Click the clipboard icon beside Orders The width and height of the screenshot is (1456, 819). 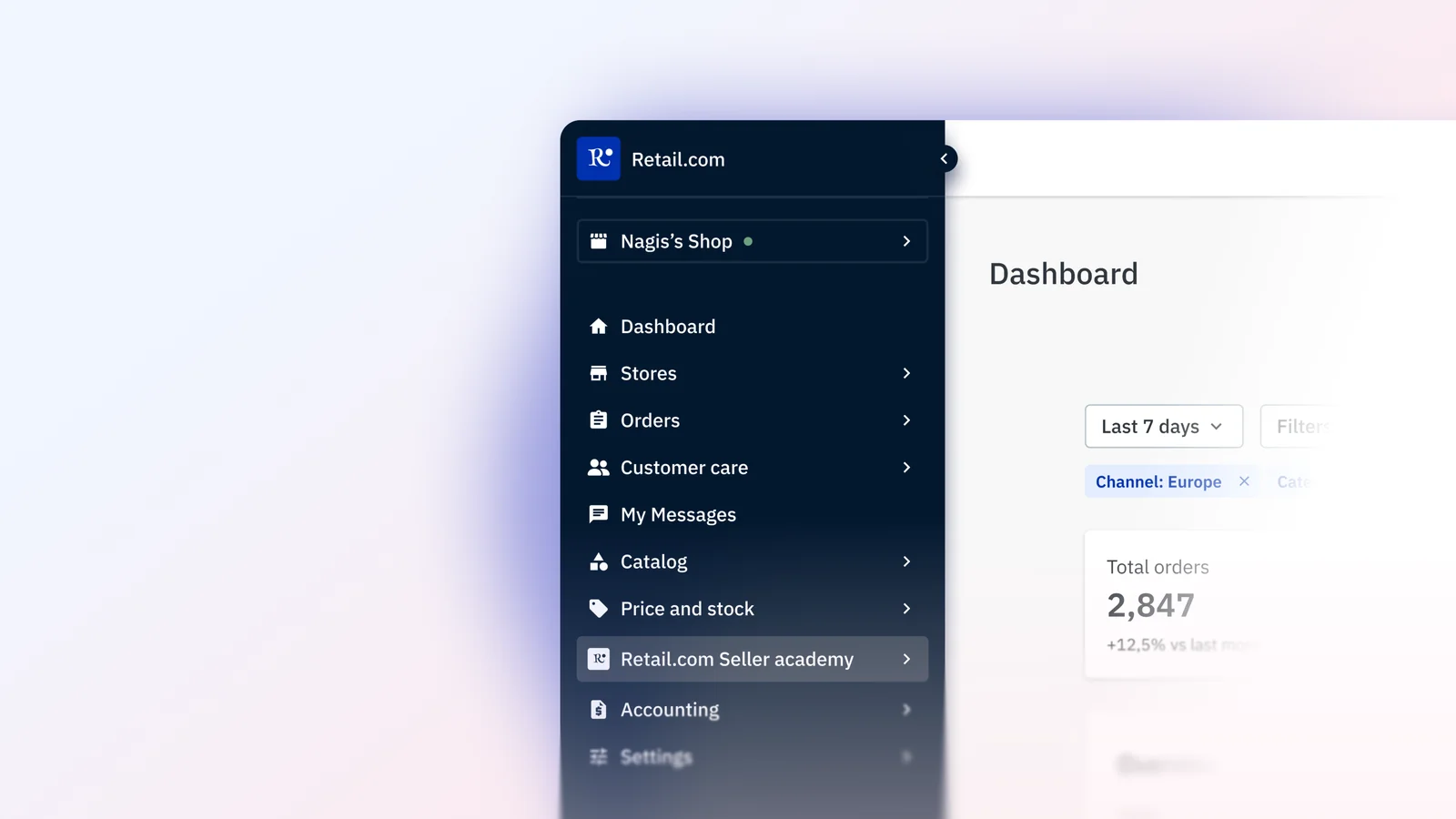click(599, 420)
